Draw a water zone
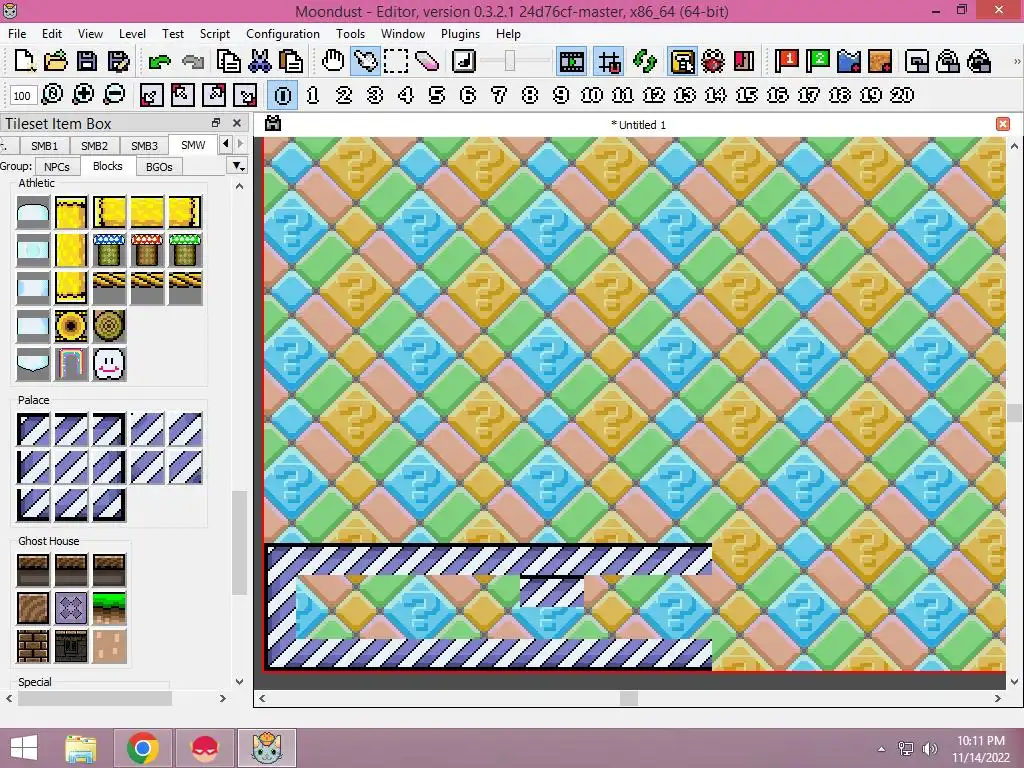Image resolution: width=1024 pixels, height=768 pixels. click(849, 61)
